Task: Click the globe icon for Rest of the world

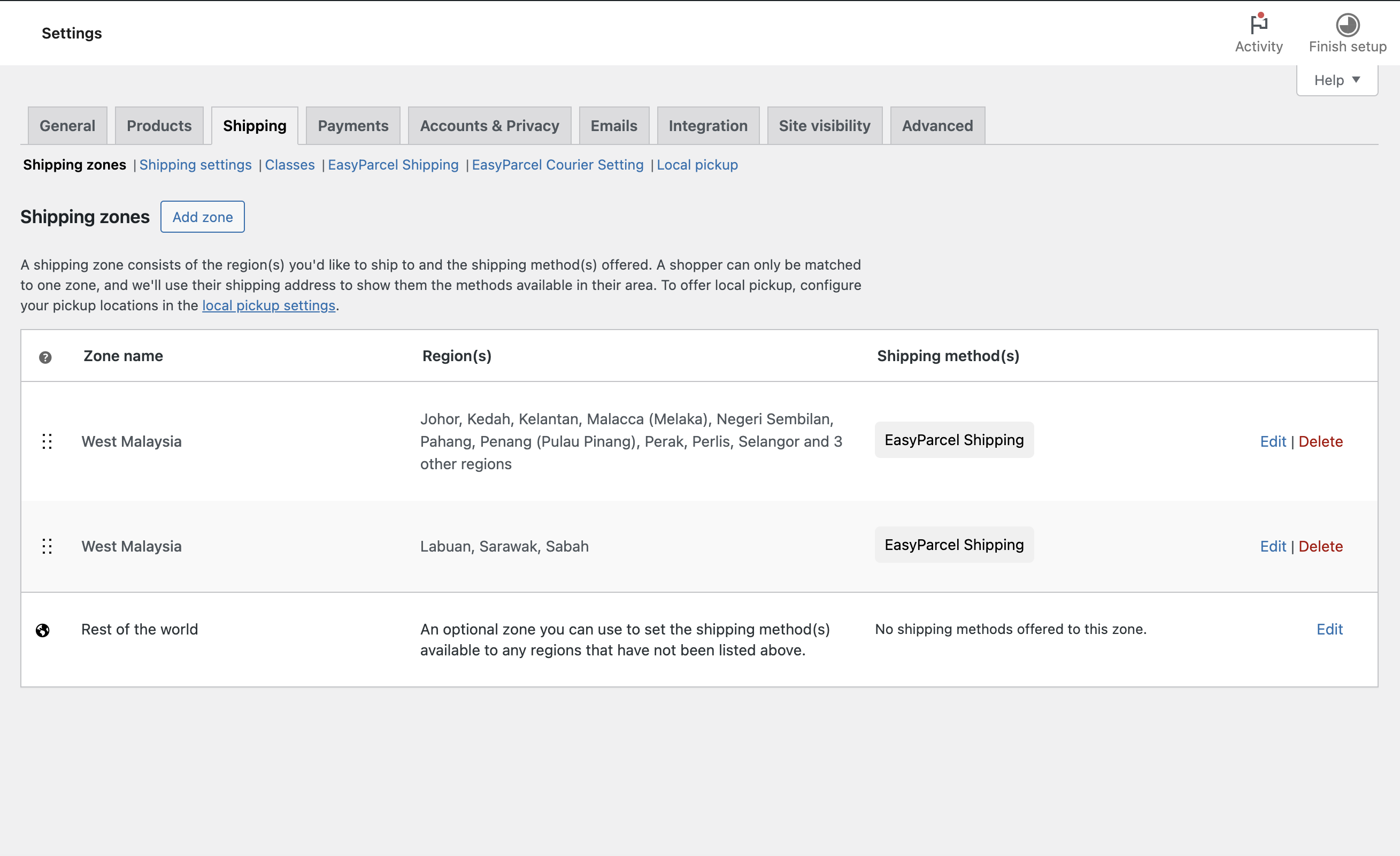Action: (x=43, y=630)
